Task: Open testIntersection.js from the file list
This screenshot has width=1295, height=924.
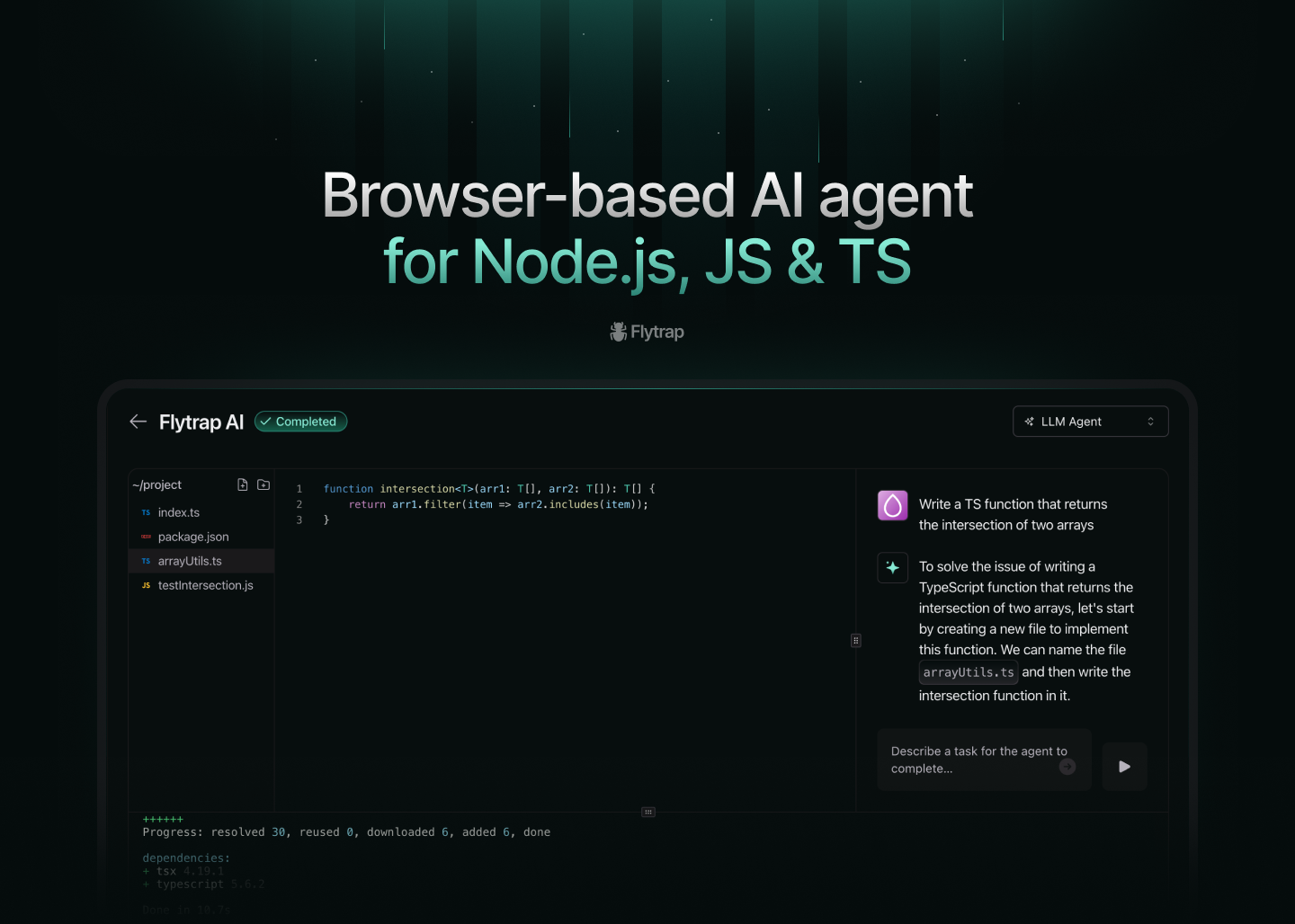Action: tap(205, 585)
